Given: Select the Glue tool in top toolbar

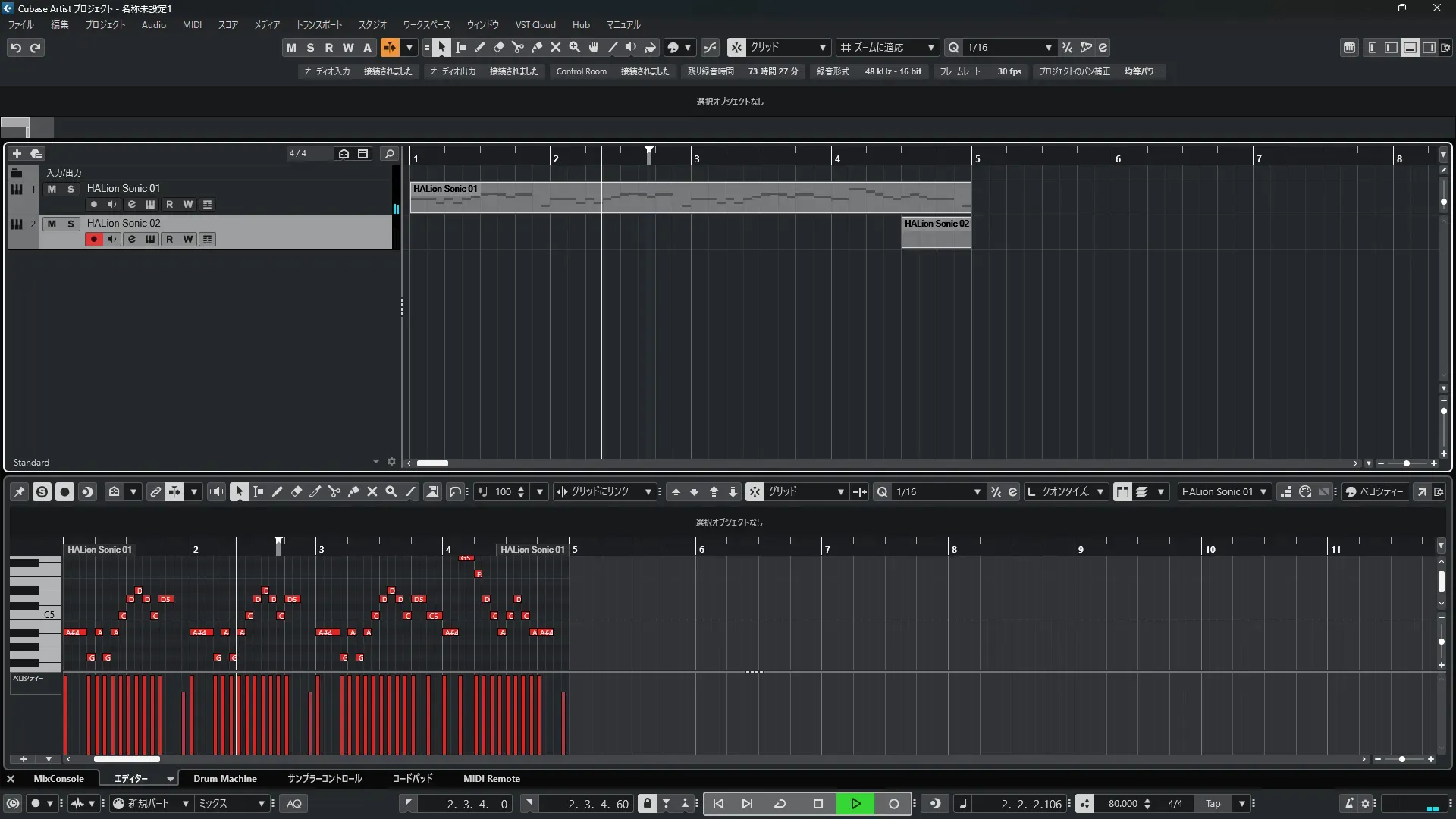Looking at the screenshot, I should (x=536, y=47).
